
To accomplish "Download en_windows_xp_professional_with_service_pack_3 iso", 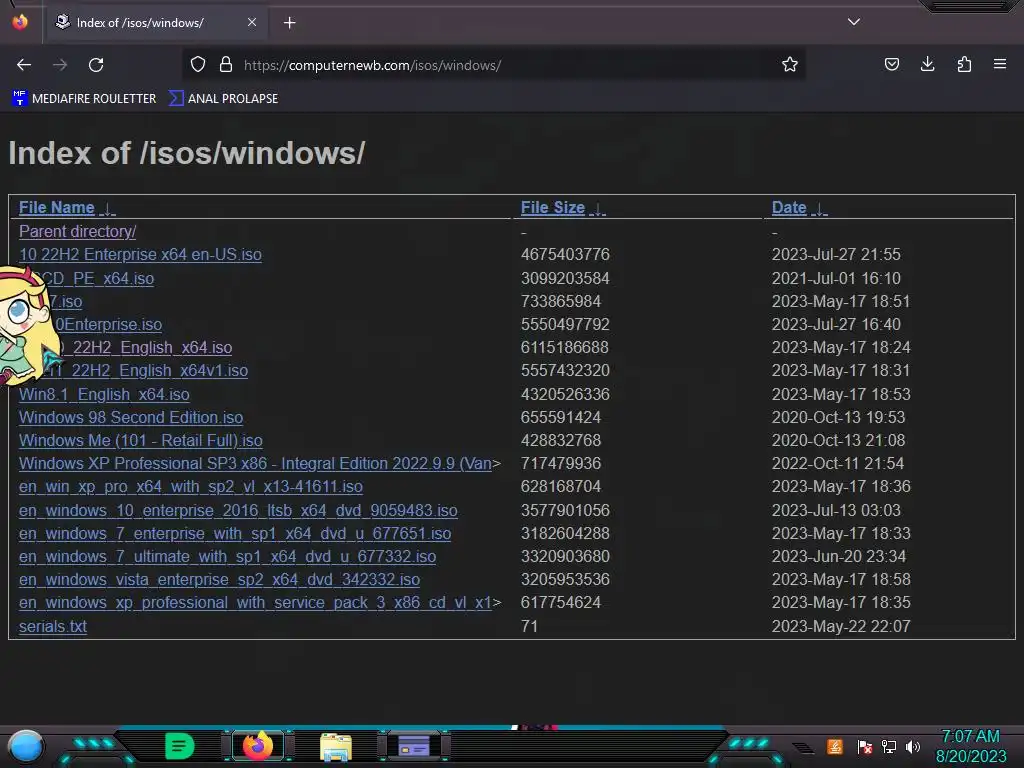I will point(255,602).
